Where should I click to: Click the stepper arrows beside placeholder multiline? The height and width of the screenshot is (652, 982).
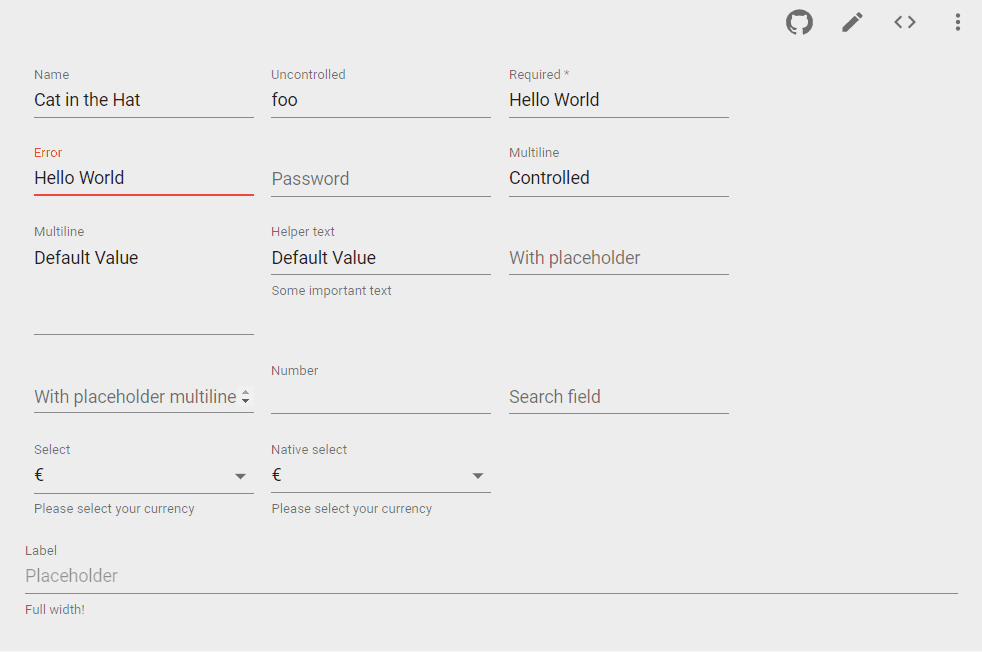pyautogui.click(x=246, y=397)
